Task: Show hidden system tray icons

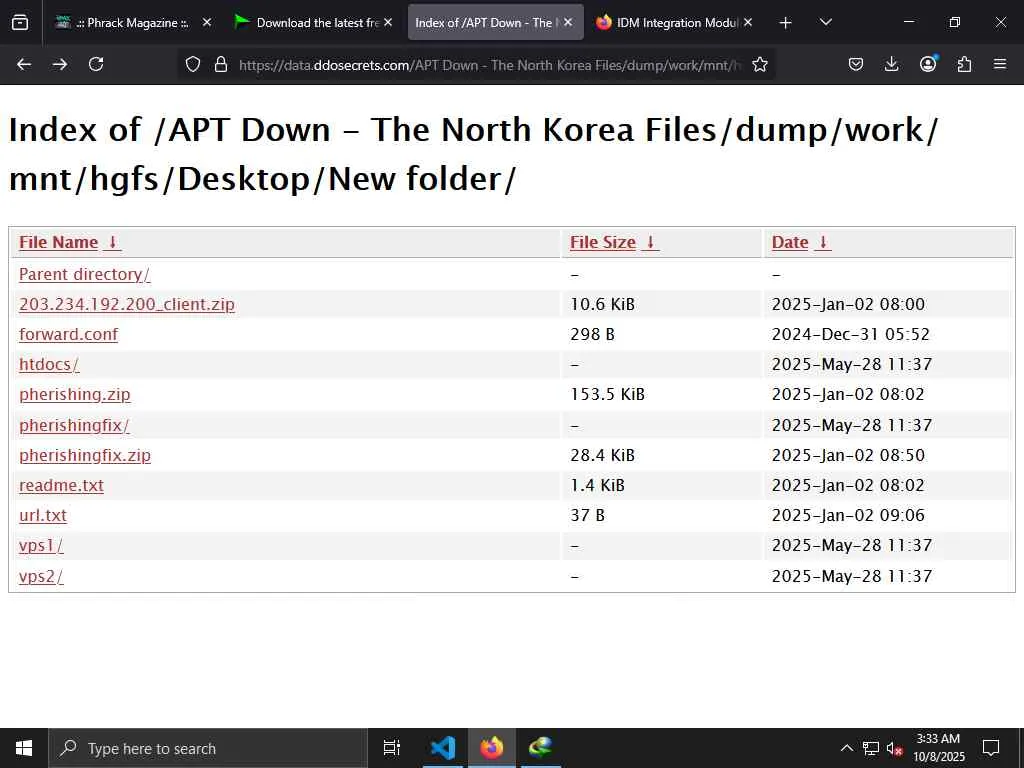Action: [846, 748]
